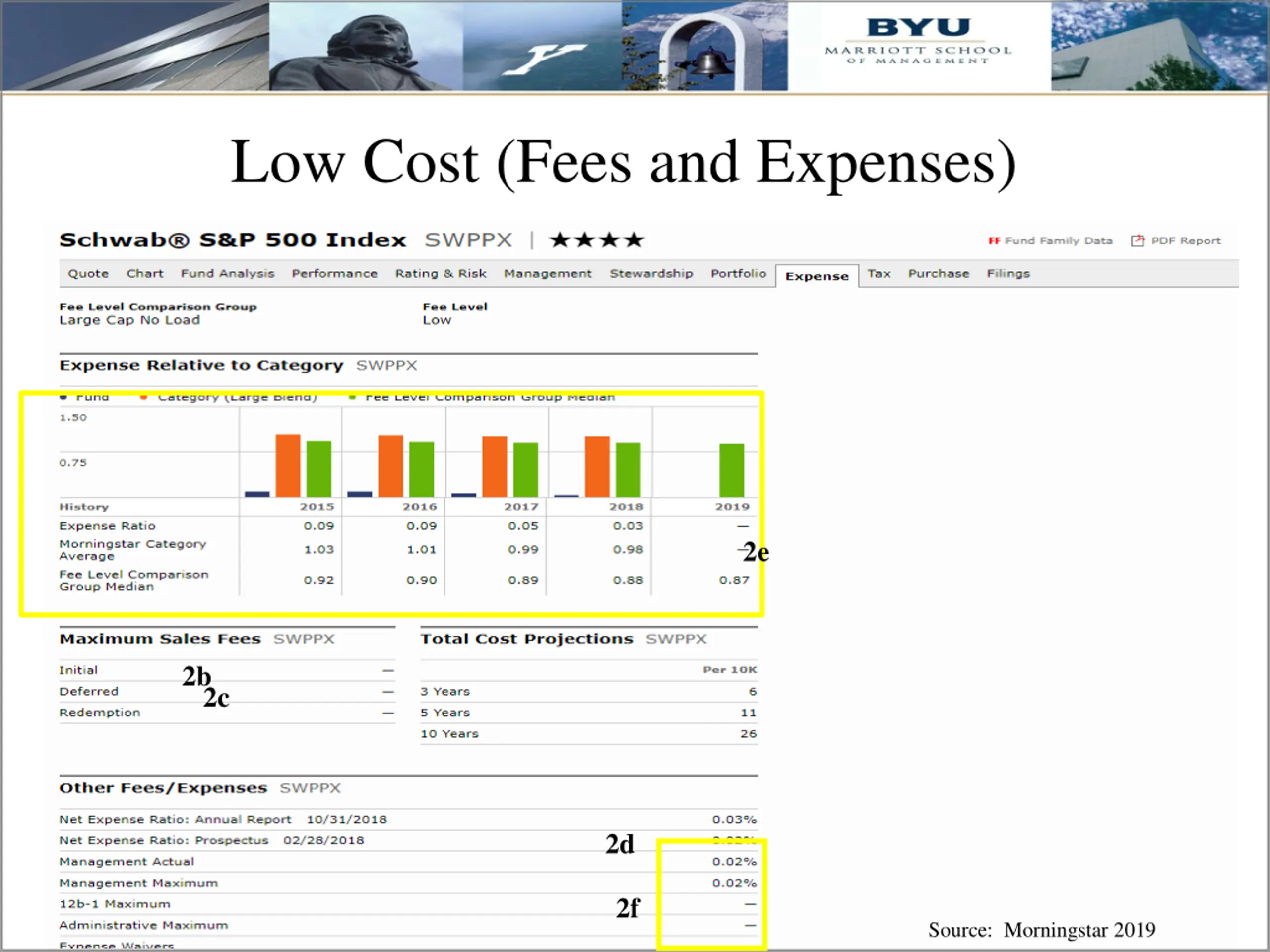Open the Chart tab
Screen dimensions: 1270x952
click(145, 274)
